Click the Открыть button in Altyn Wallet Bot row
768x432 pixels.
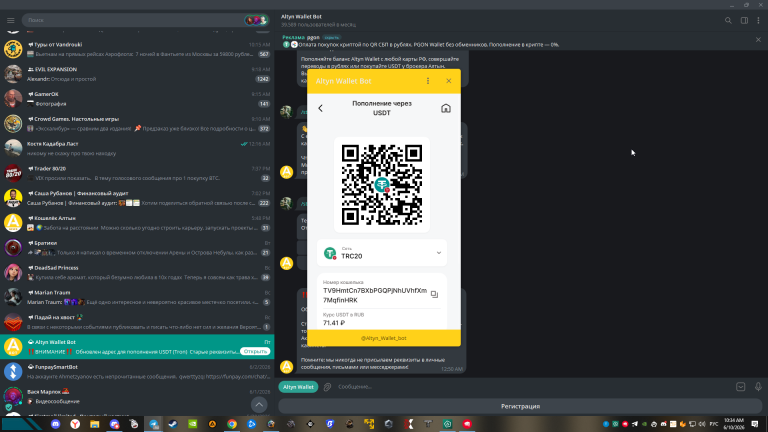(x=255, y=351)
